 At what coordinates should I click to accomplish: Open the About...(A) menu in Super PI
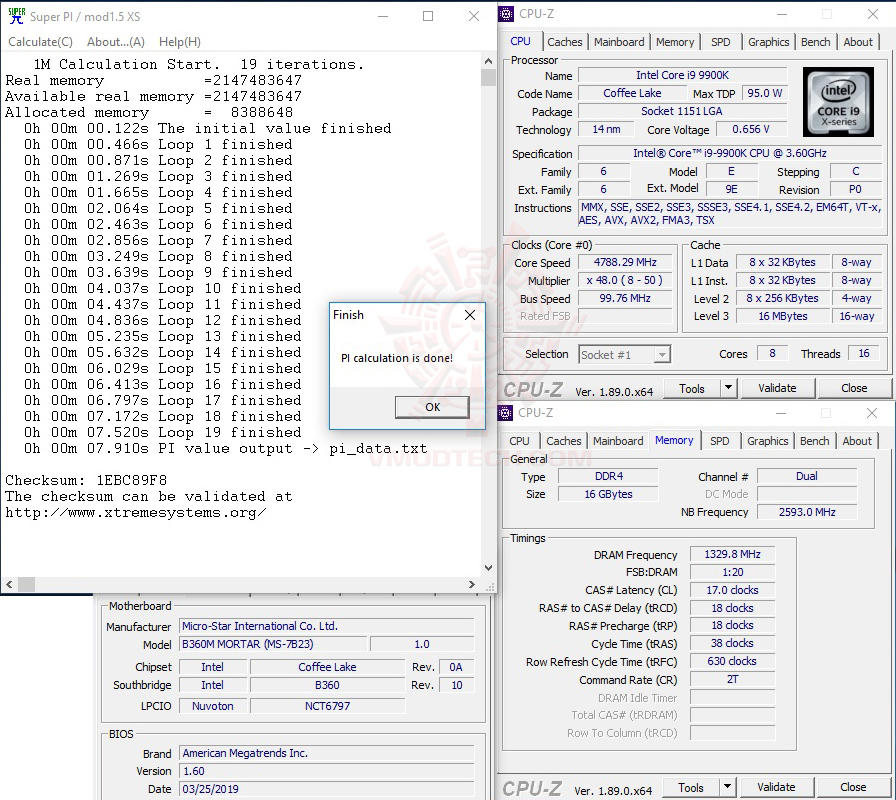pos(116,42)
